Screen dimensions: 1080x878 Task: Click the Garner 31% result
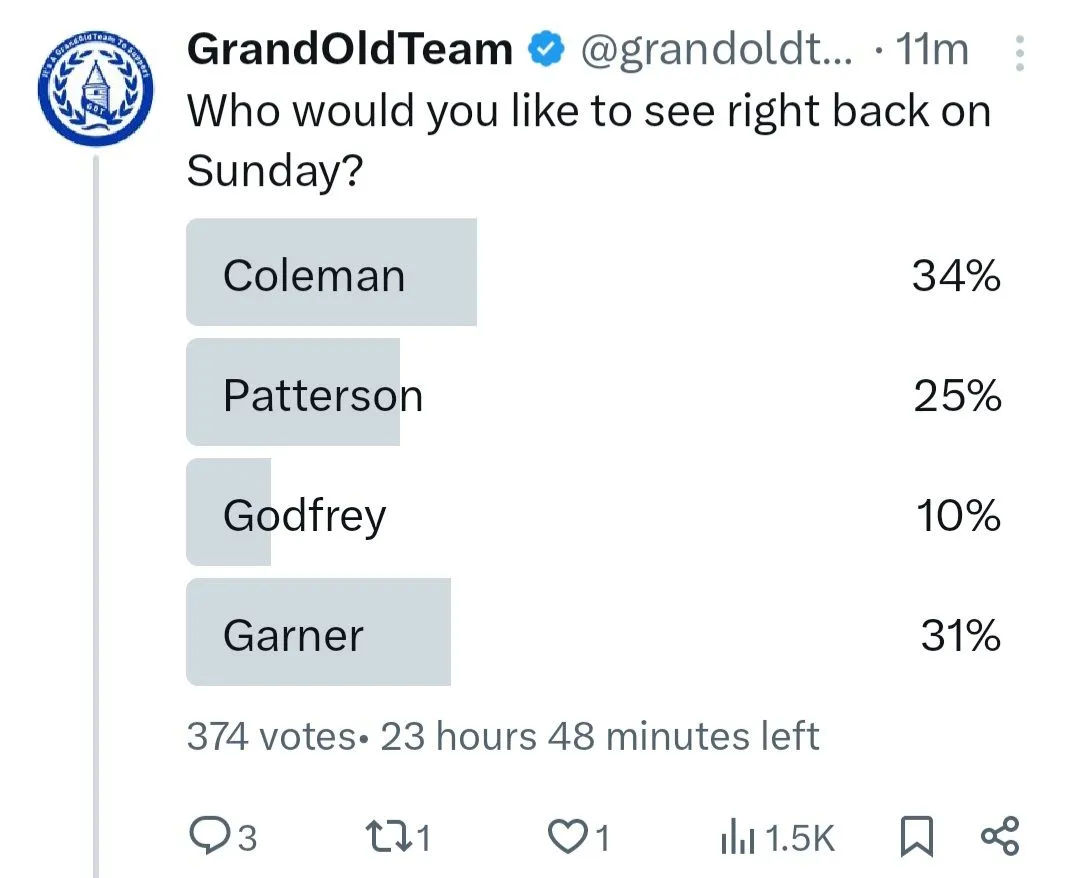(960, 636)
